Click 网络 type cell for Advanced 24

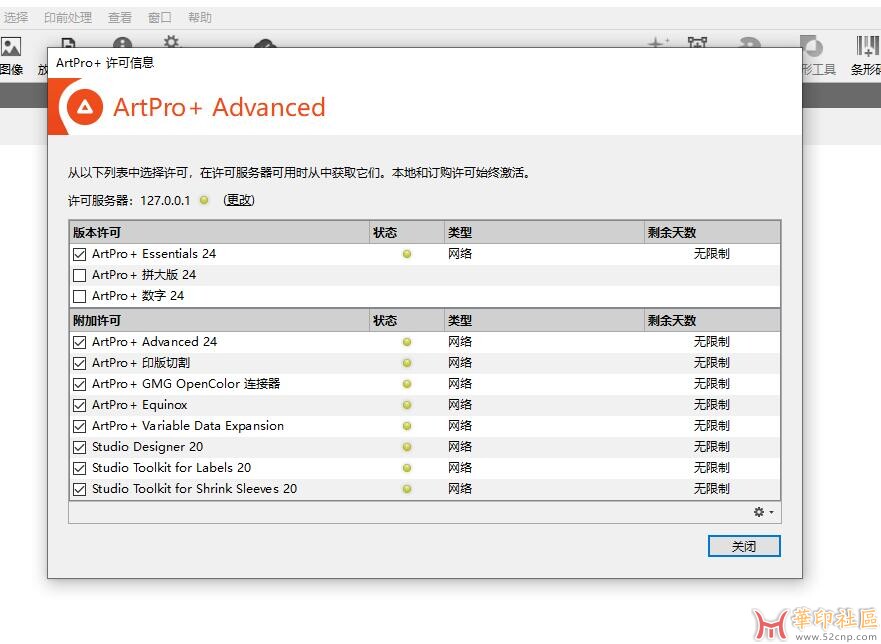[x=460, y=342]
